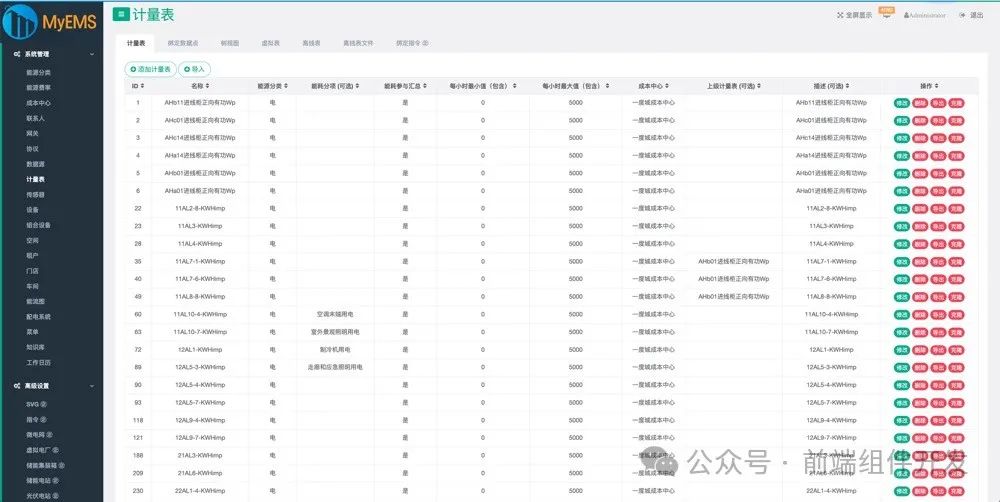Sort by the ID column arrows
Viewport: 1000px width, 502px height.
tap(142, 85)
